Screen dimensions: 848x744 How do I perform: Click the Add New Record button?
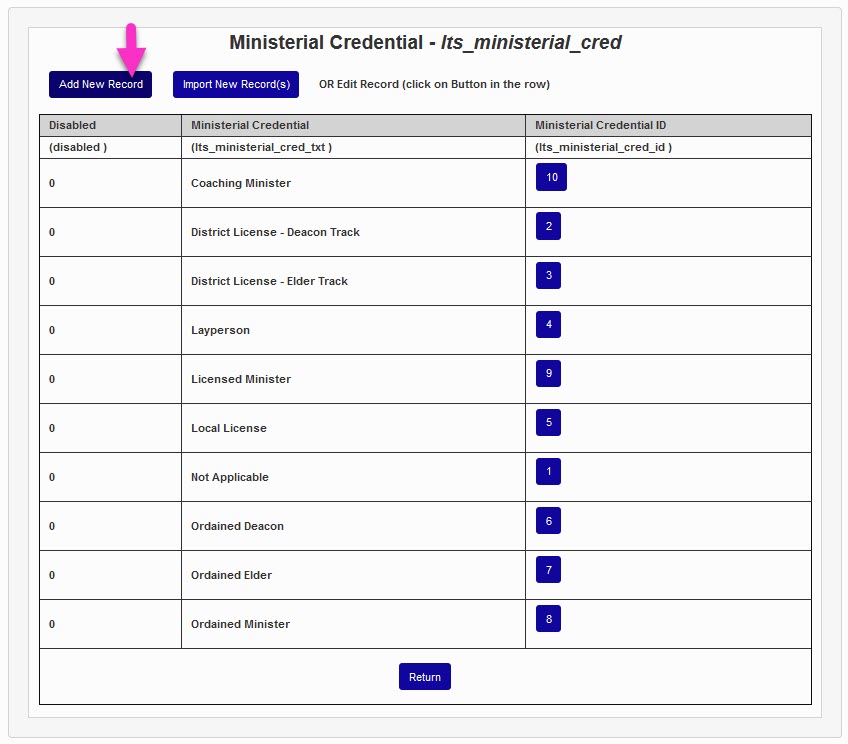99,84
